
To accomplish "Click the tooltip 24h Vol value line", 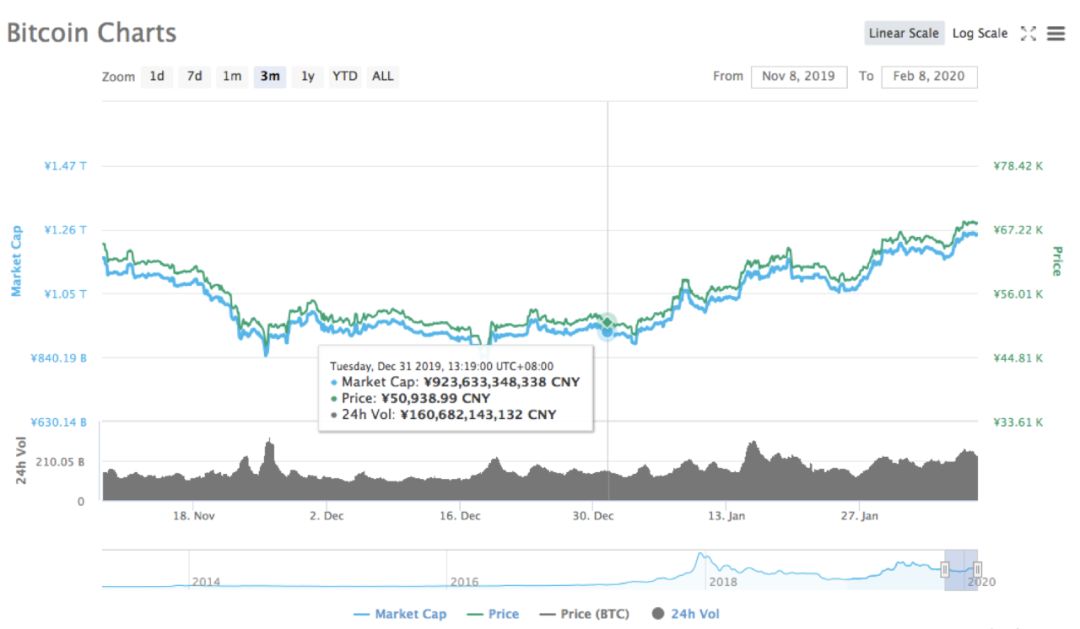I will pyautogui.click(x=444, y=415).
